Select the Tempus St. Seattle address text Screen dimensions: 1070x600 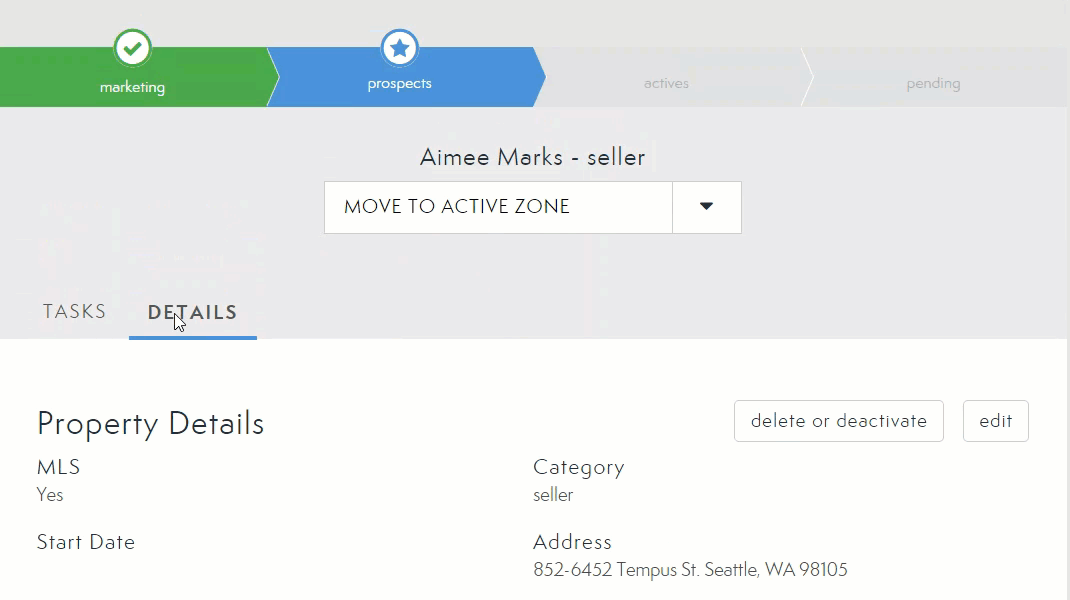pos(690,570)
